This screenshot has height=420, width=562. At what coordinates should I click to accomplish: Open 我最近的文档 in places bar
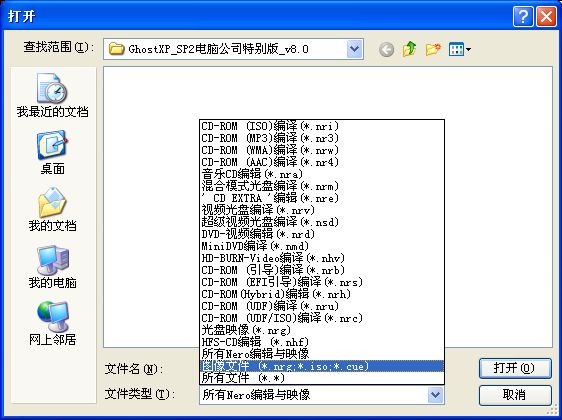(x=52, y=95)
